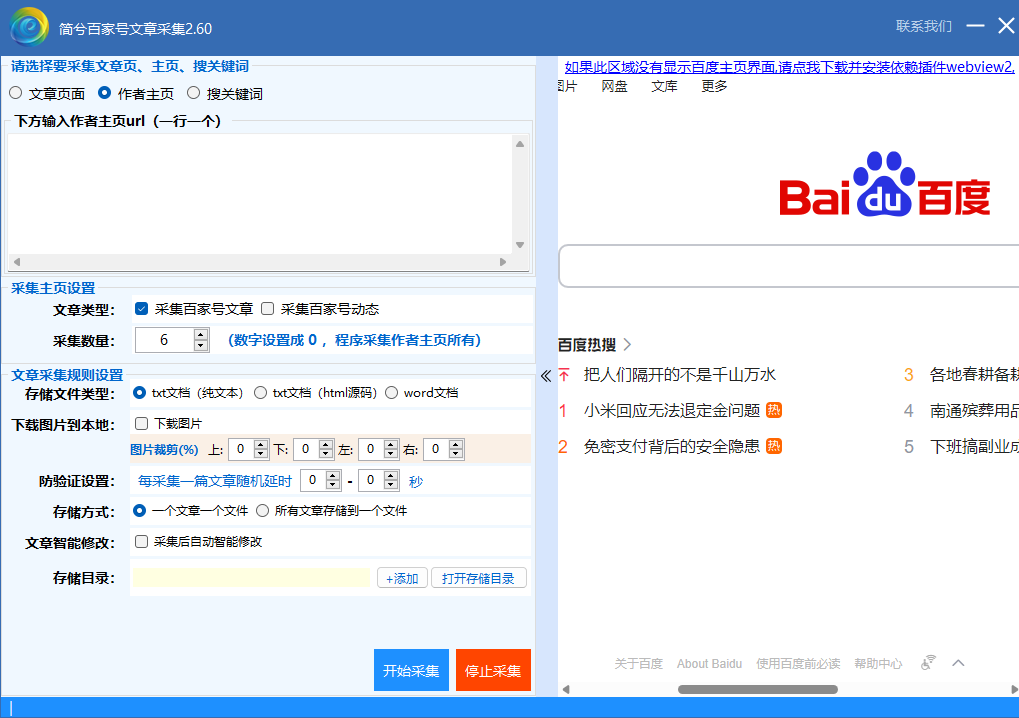
Task: Open the webview2 plugin download link
Action: click(789, 66)
